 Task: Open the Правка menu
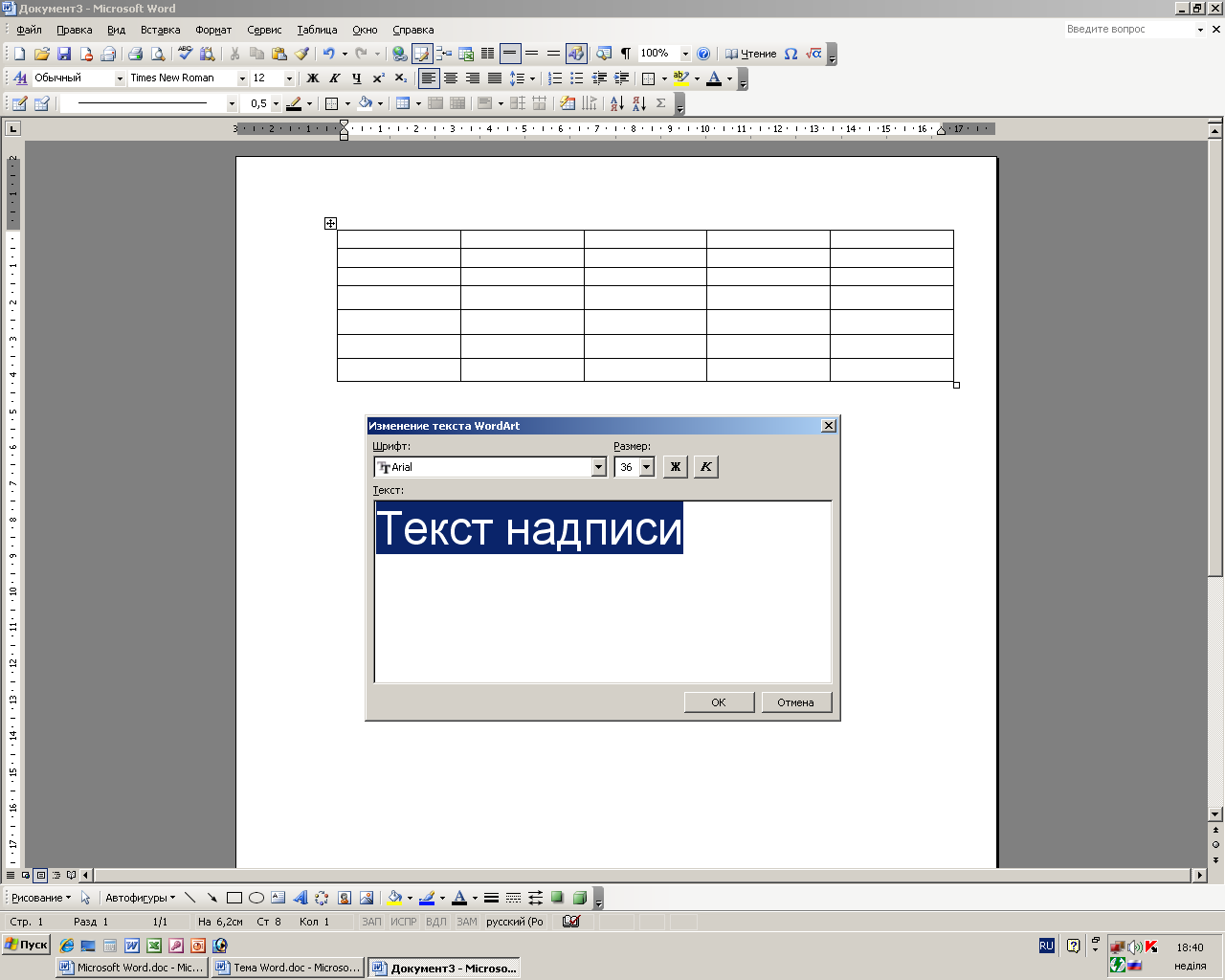coord(74,30)
